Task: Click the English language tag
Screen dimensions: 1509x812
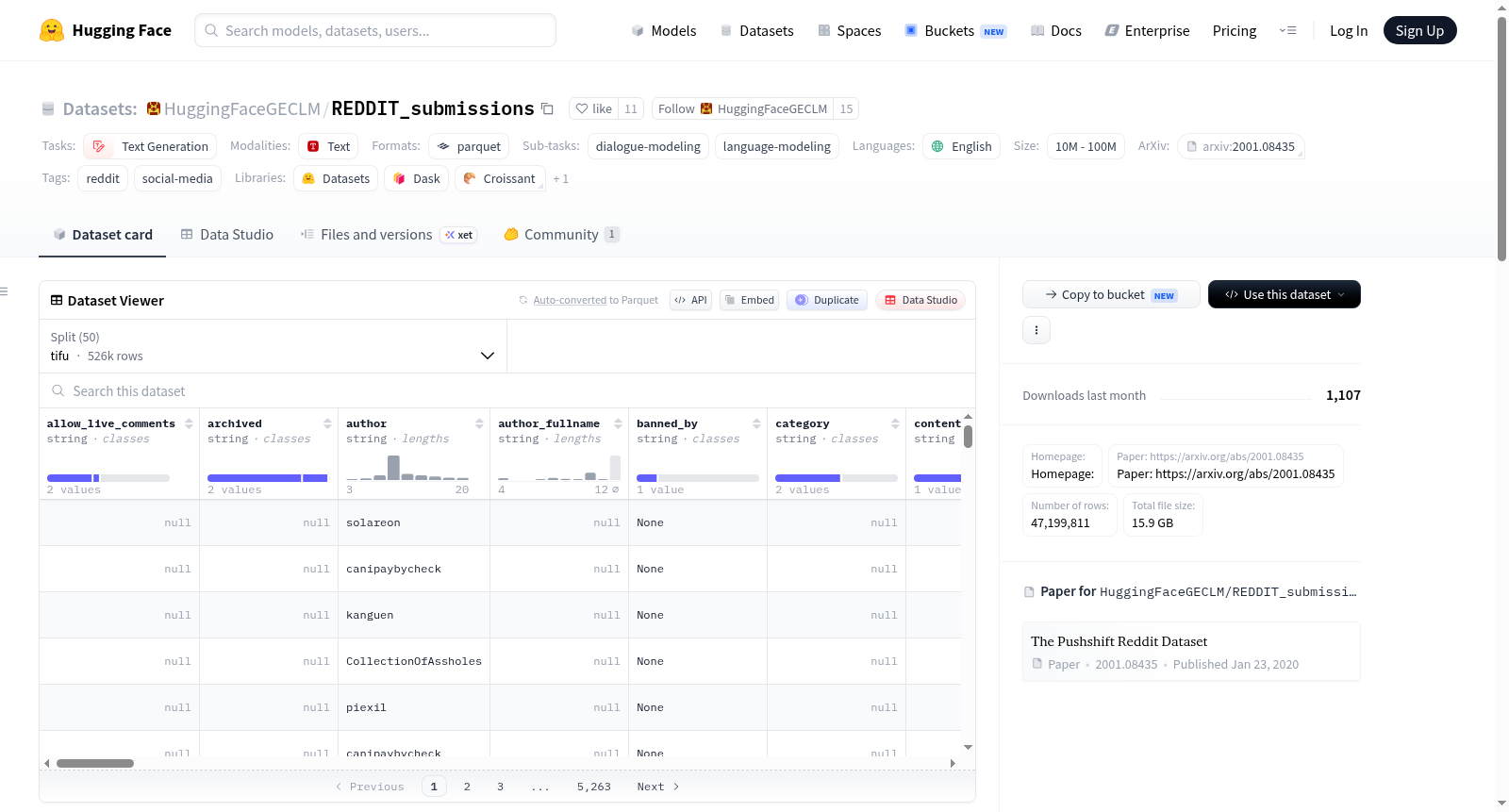Action: coord(961,146)
